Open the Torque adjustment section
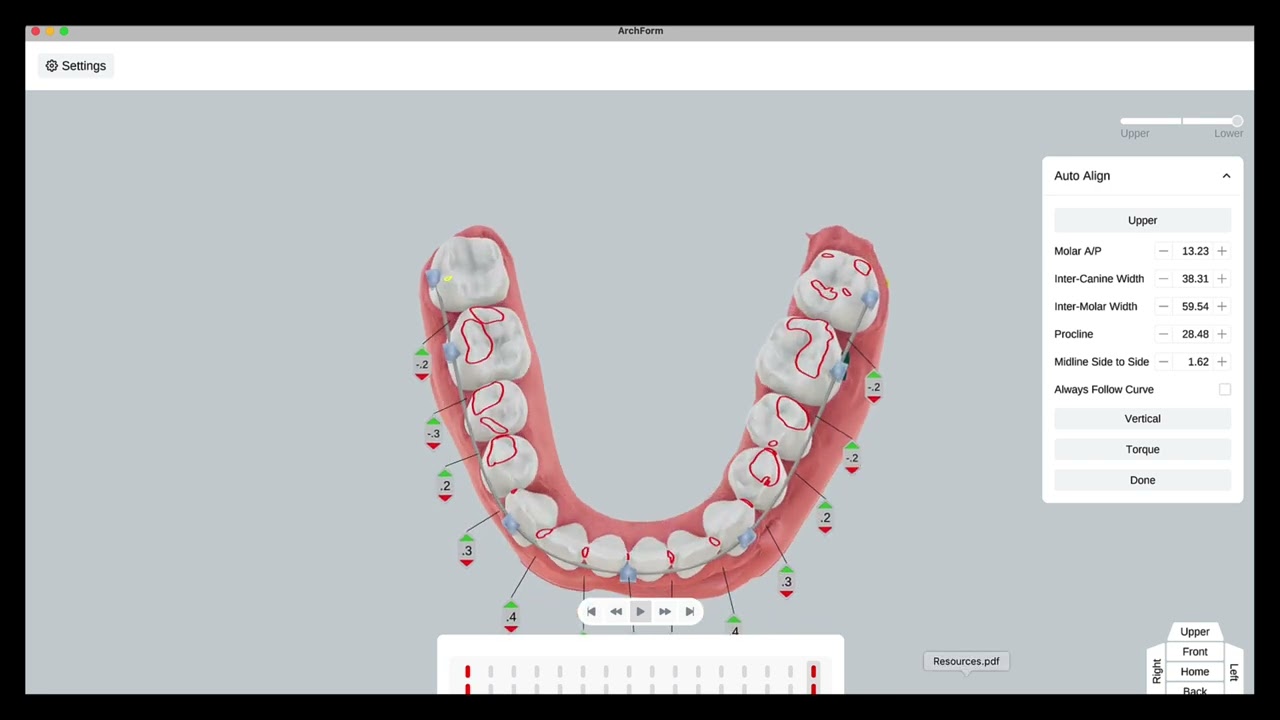This screenshot has width=1280, height=720. point(1142,449)
